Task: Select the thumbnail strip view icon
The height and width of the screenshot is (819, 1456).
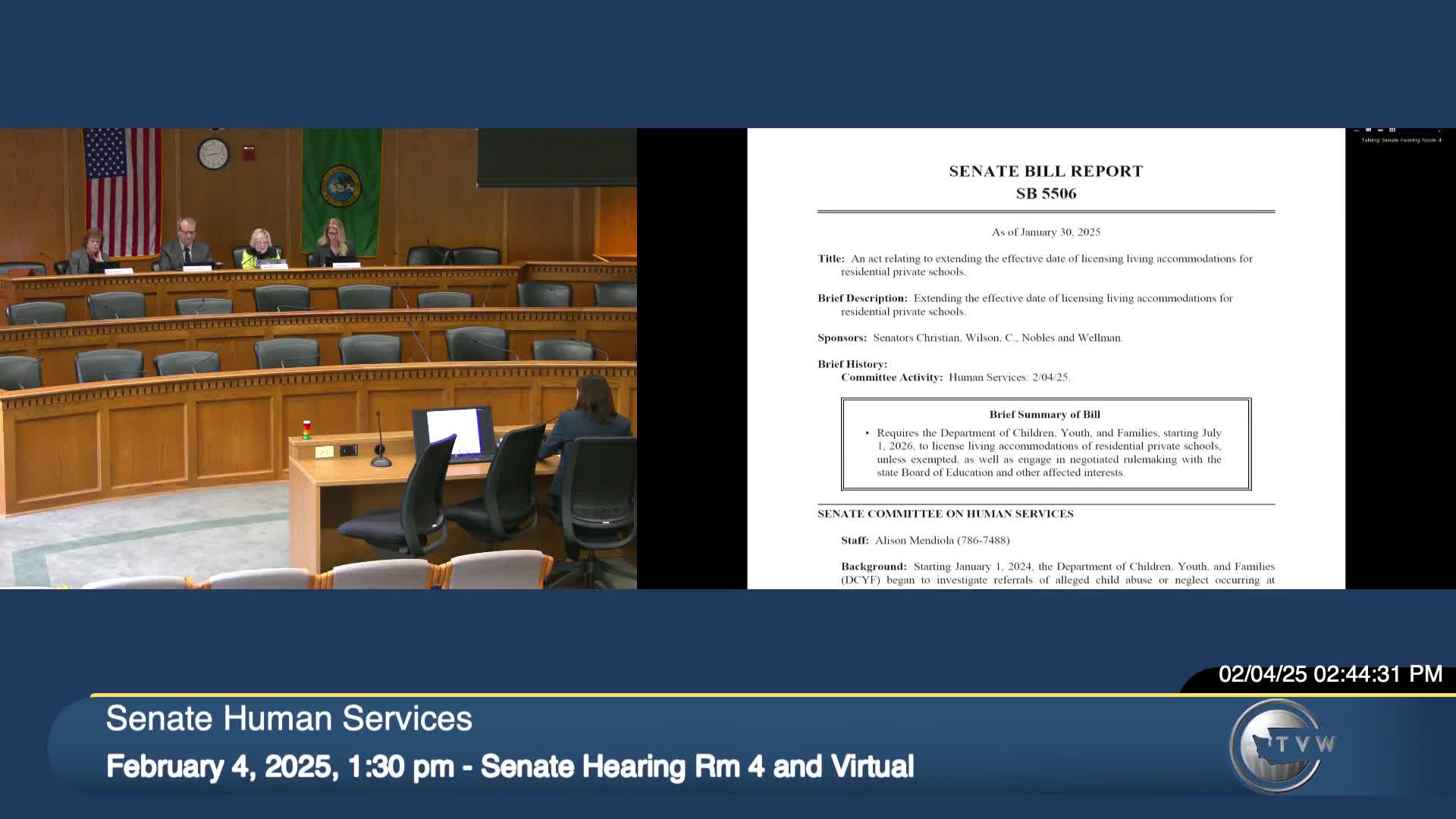Action: 1380,130
